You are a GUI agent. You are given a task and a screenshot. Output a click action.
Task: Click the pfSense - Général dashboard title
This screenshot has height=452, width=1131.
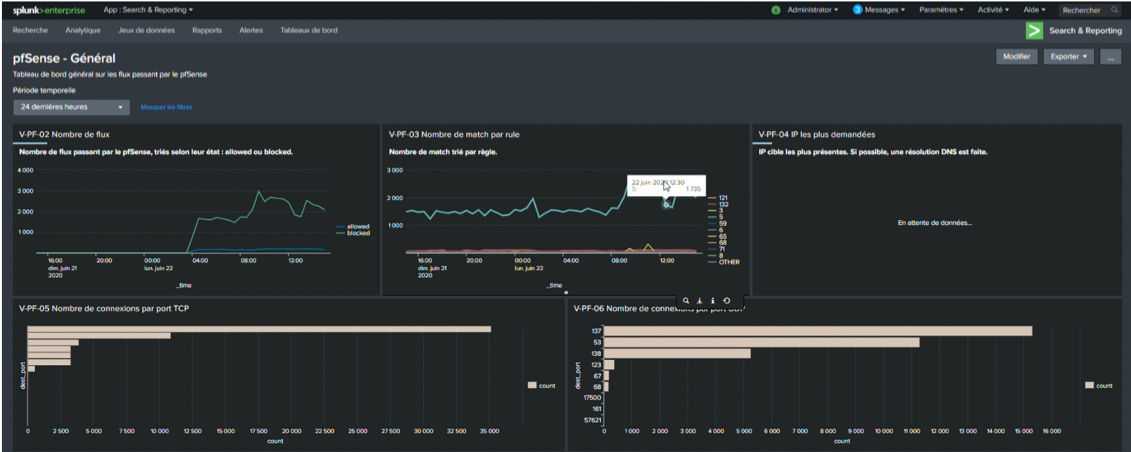(64, 58)
